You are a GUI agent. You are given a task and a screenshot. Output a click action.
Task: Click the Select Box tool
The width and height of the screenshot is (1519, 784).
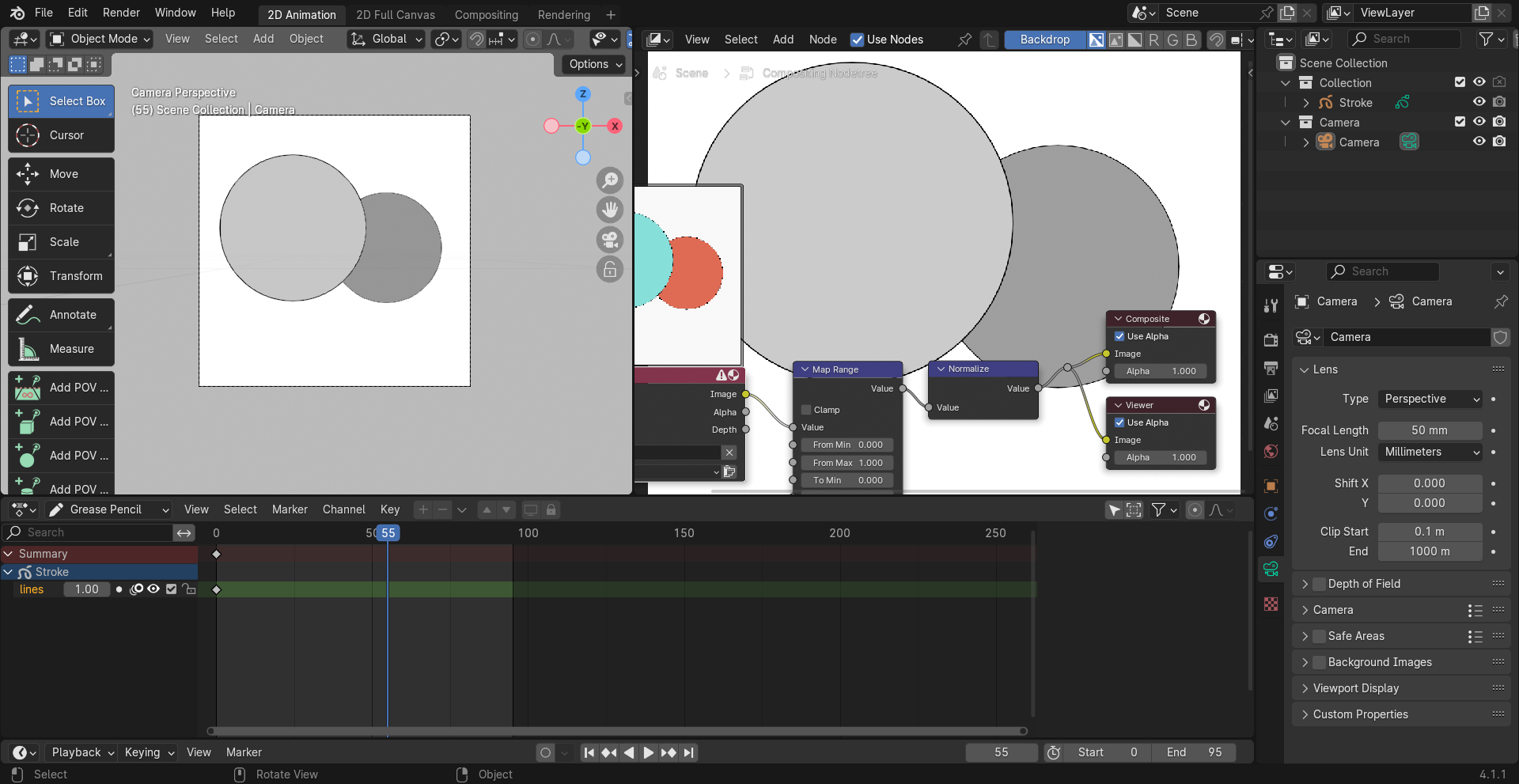tap(61, 101)
